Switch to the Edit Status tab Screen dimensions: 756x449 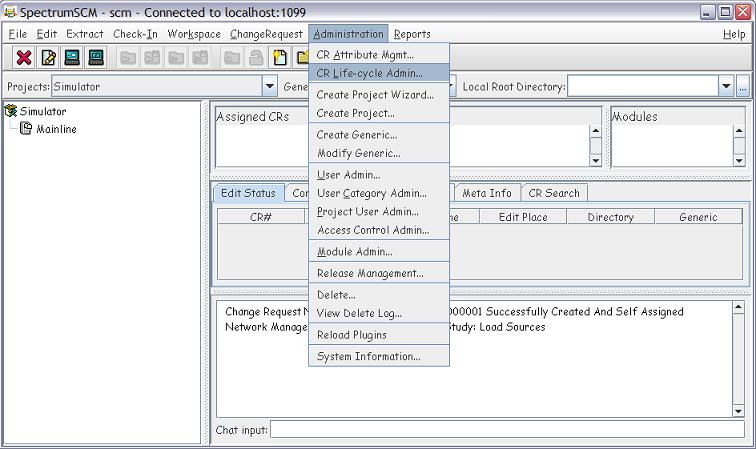(248, 193)
